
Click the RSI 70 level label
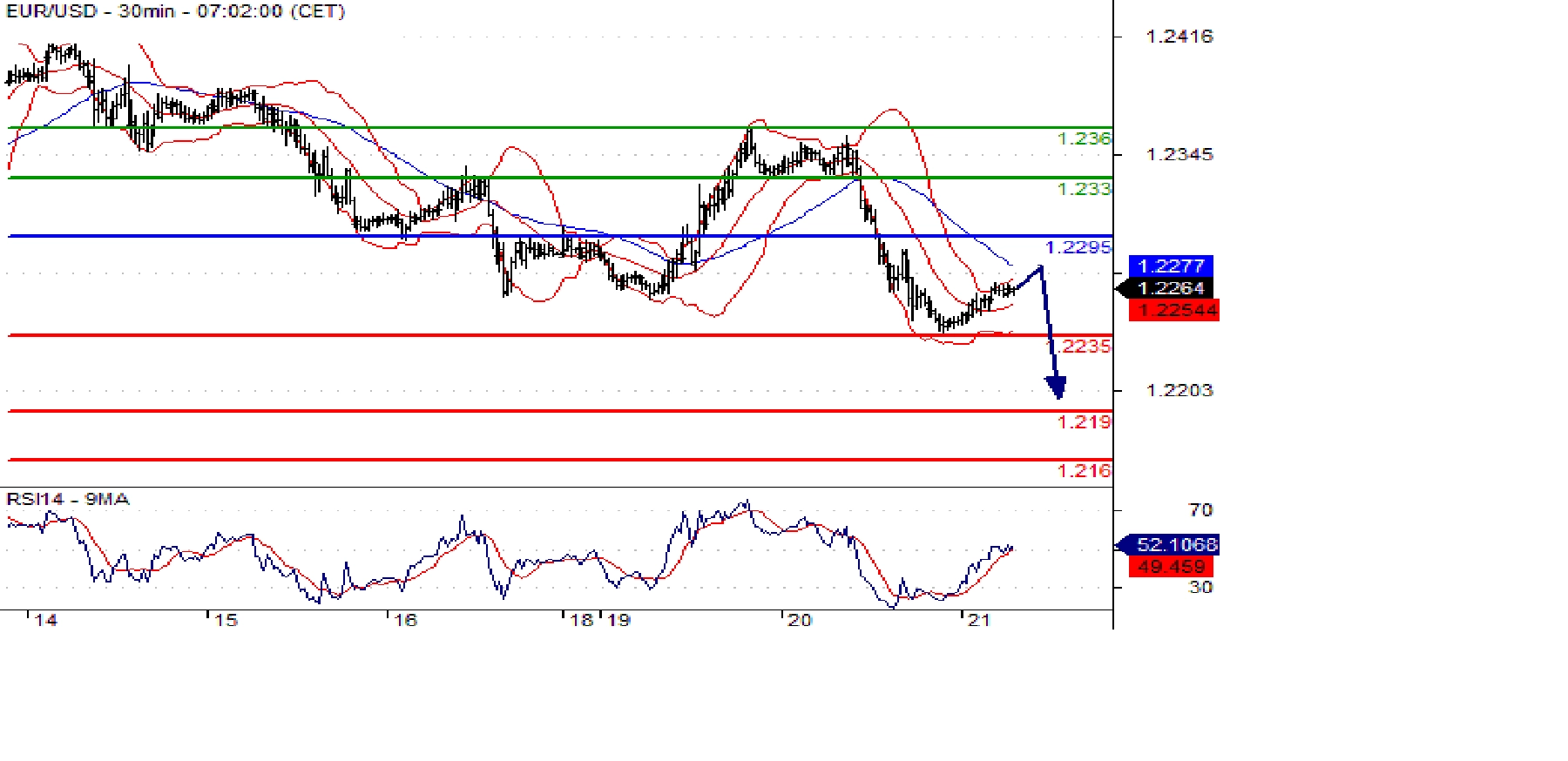pos(1201,510)
